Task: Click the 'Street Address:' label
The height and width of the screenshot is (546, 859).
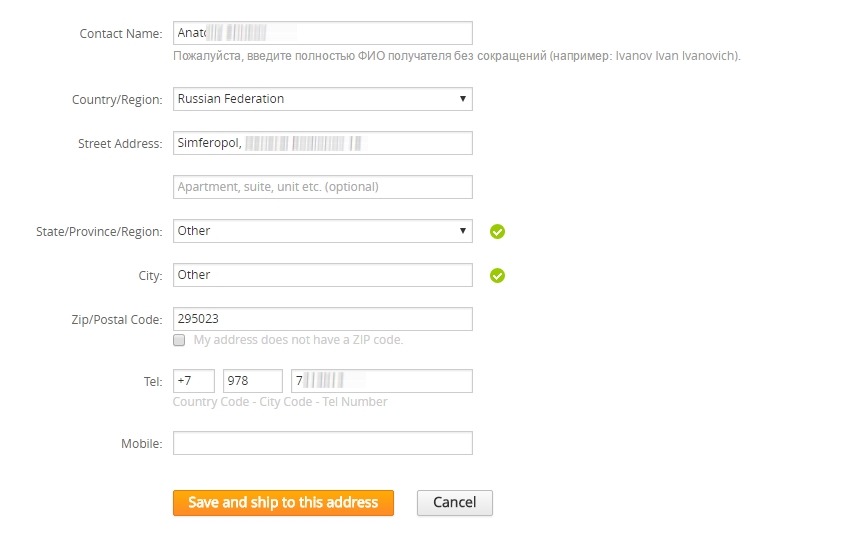Action: [119, 144]
